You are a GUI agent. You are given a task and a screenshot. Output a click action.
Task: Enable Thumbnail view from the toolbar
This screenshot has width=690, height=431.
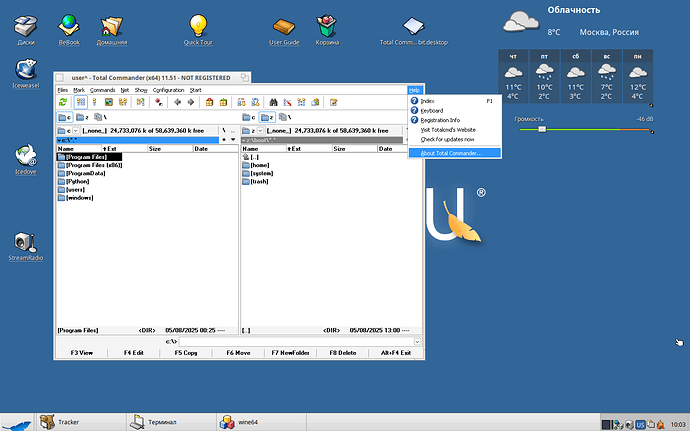109,102
